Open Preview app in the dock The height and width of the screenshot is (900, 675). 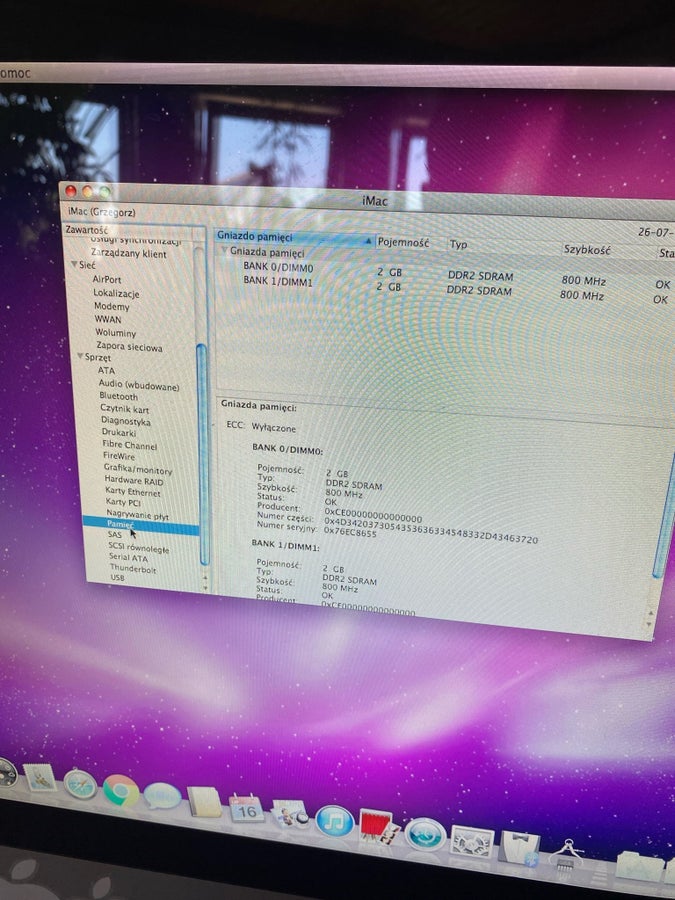coord(290,815)
